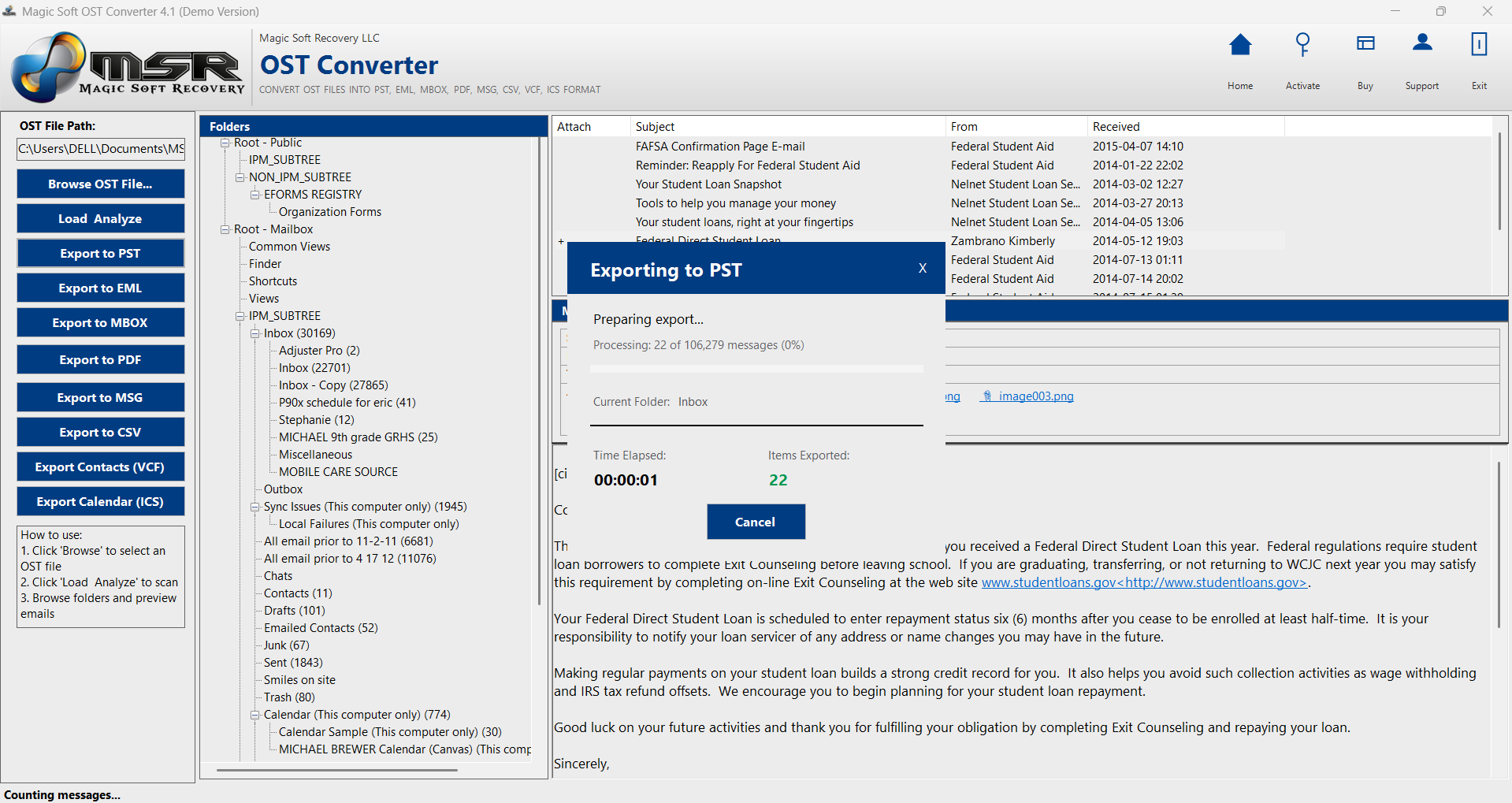Click the Attach column header
This screenshot has height=803, width=1512.
[591, 126]
